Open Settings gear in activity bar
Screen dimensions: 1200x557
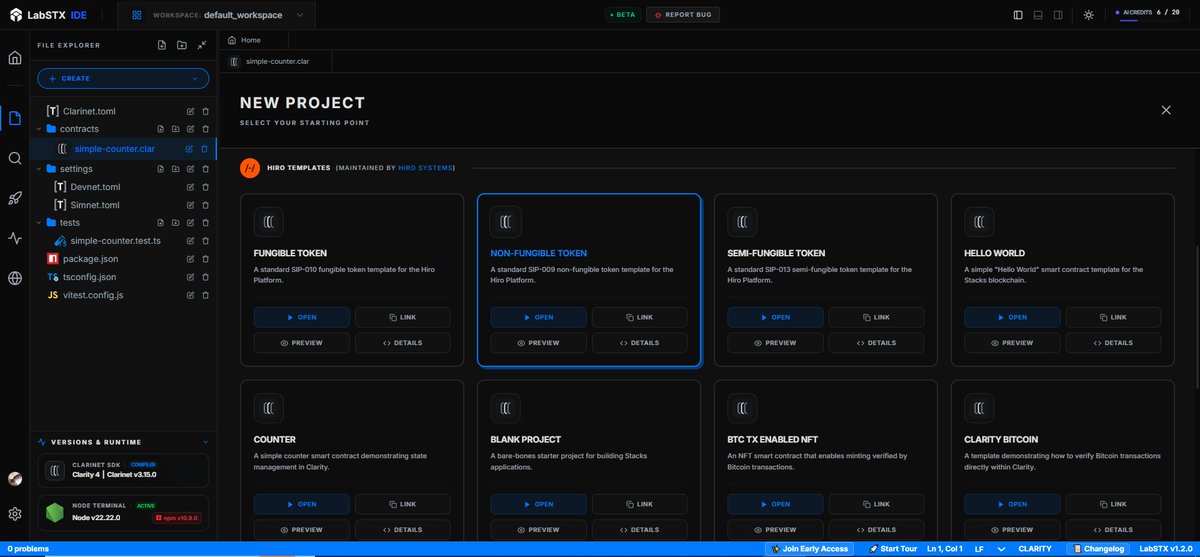click(x=14, y=514)
